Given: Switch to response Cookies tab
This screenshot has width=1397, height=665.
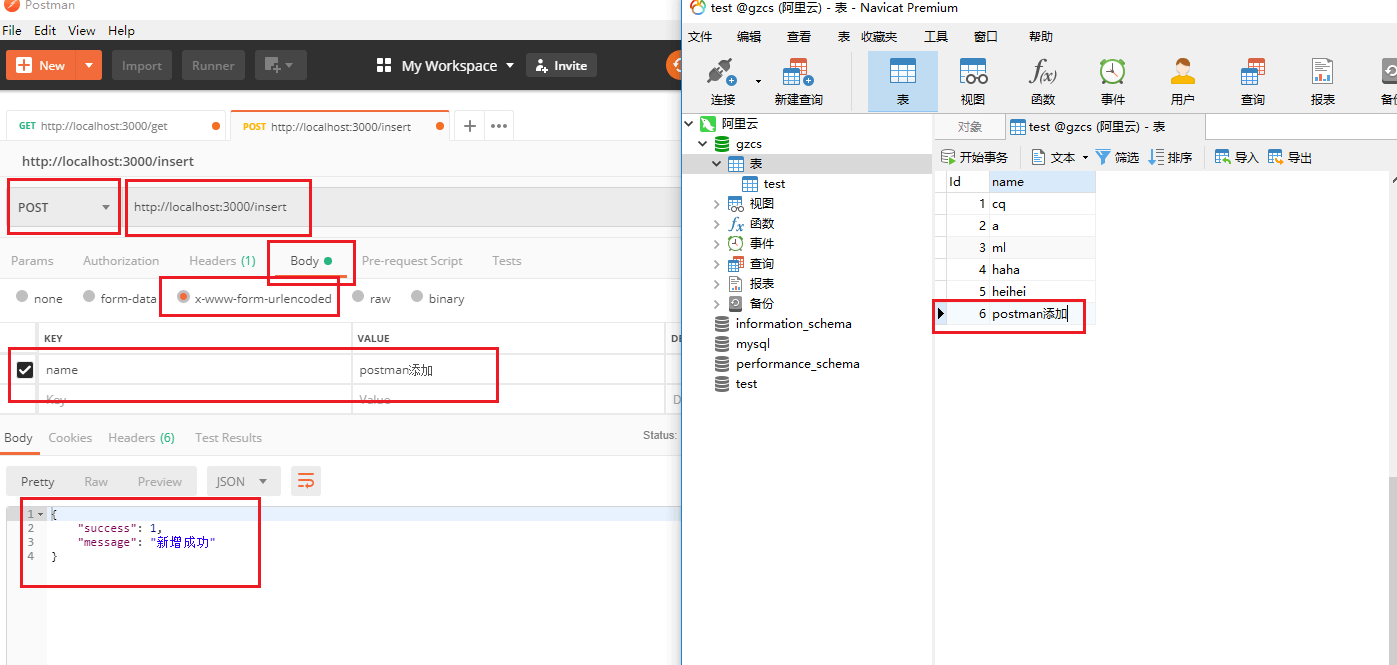Looking at the screenshot, I should [x=70, y=438].
